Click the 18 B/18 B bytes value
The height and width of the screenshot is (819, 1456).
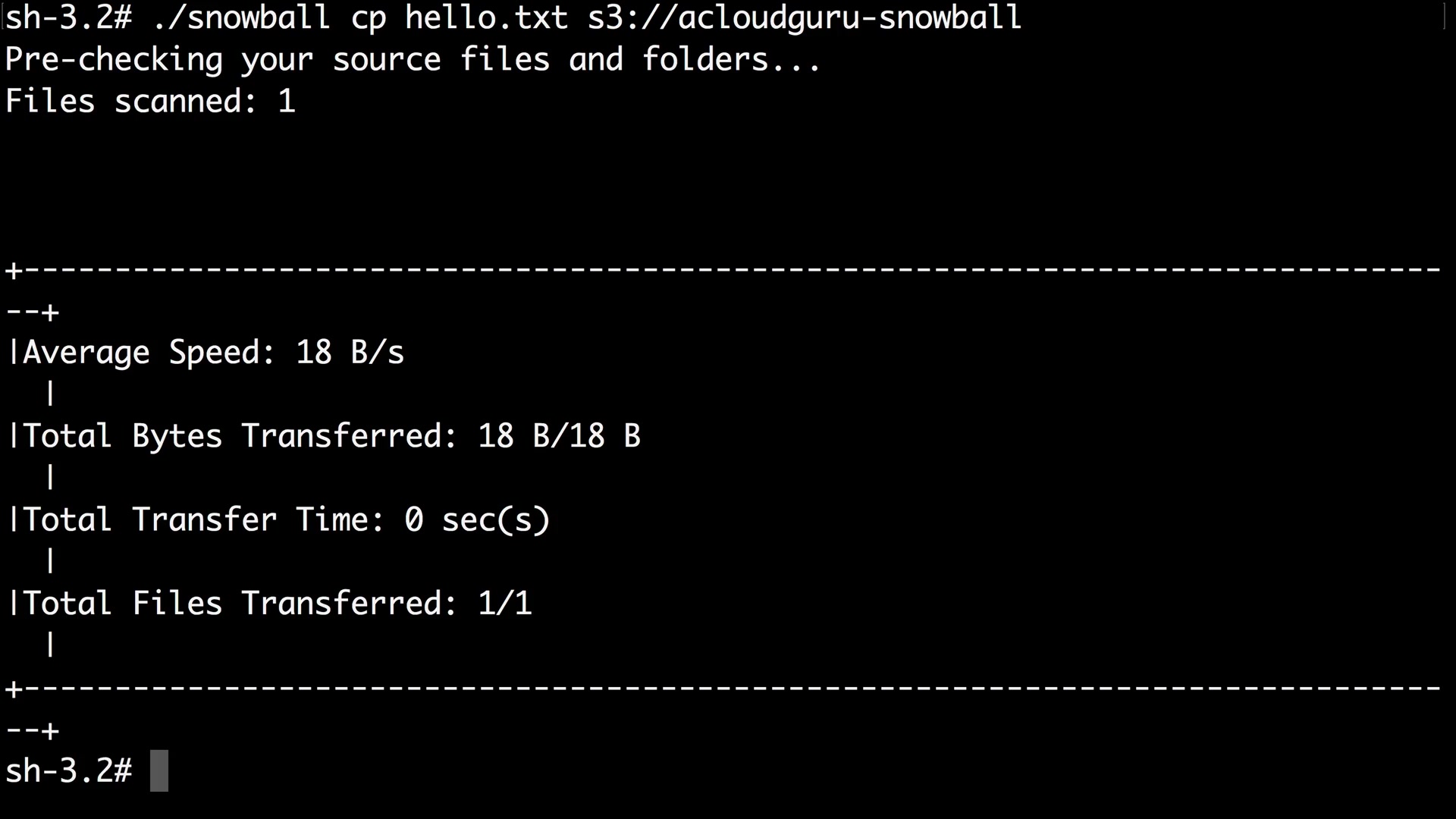click(559, 436)
